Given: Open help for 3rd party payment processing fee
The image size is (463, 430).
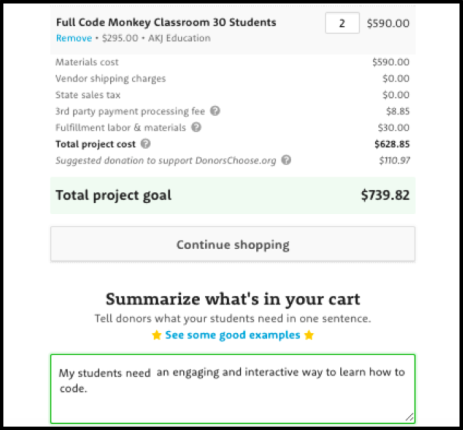Looking at the screenshot, I should pos(215,111).
